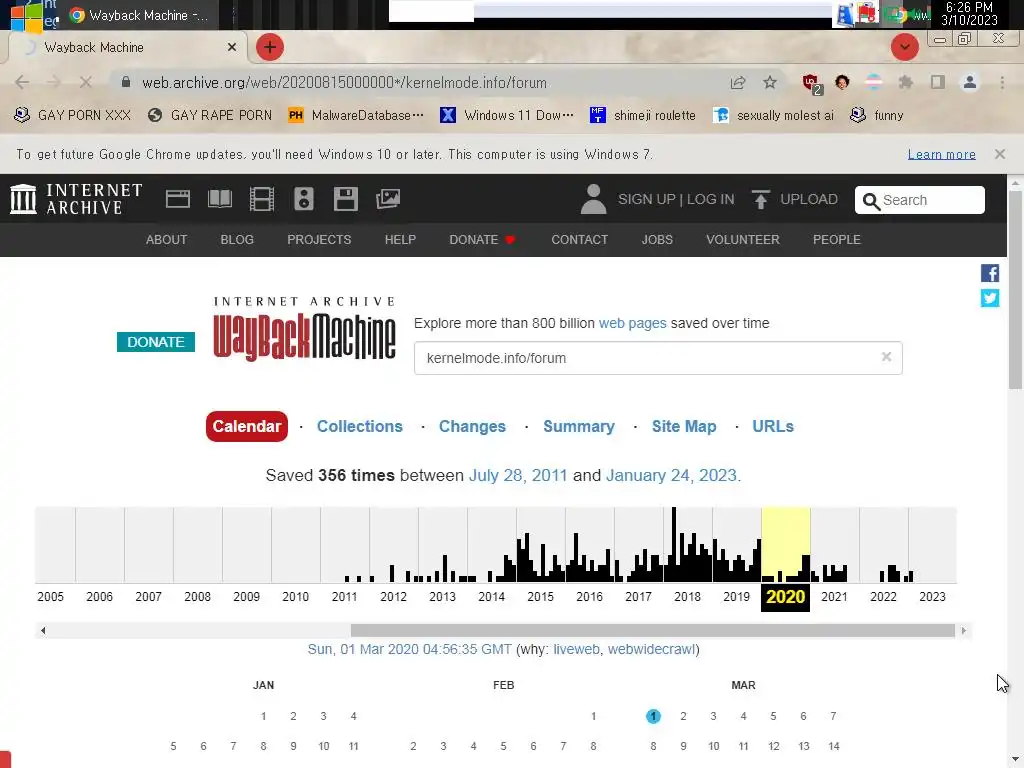
Task: Toggle the Chrome side panel icon
Action: click(938, 82)
